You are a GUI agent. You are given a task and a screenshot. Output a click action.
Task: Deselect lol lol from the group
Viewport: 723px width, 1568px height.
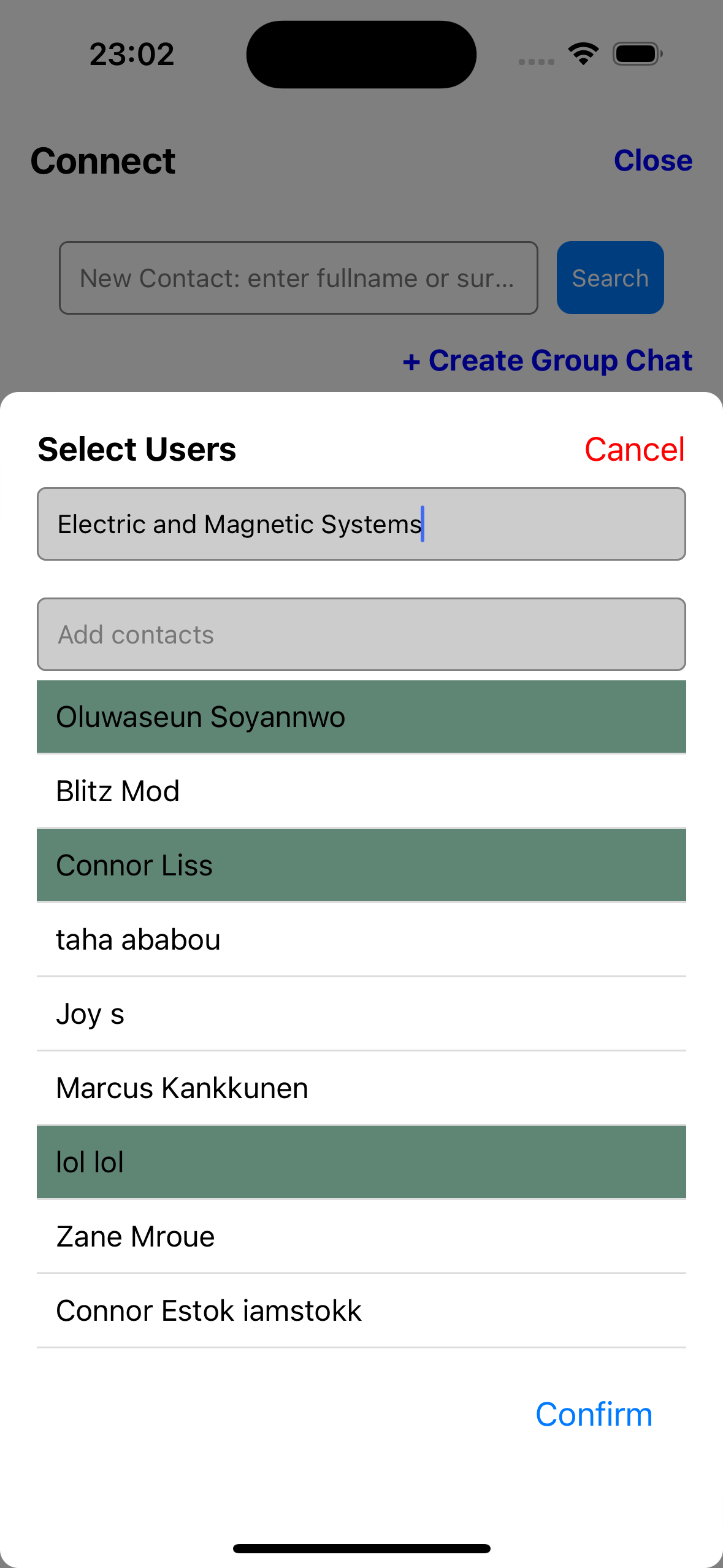[x=361, y=1162]
